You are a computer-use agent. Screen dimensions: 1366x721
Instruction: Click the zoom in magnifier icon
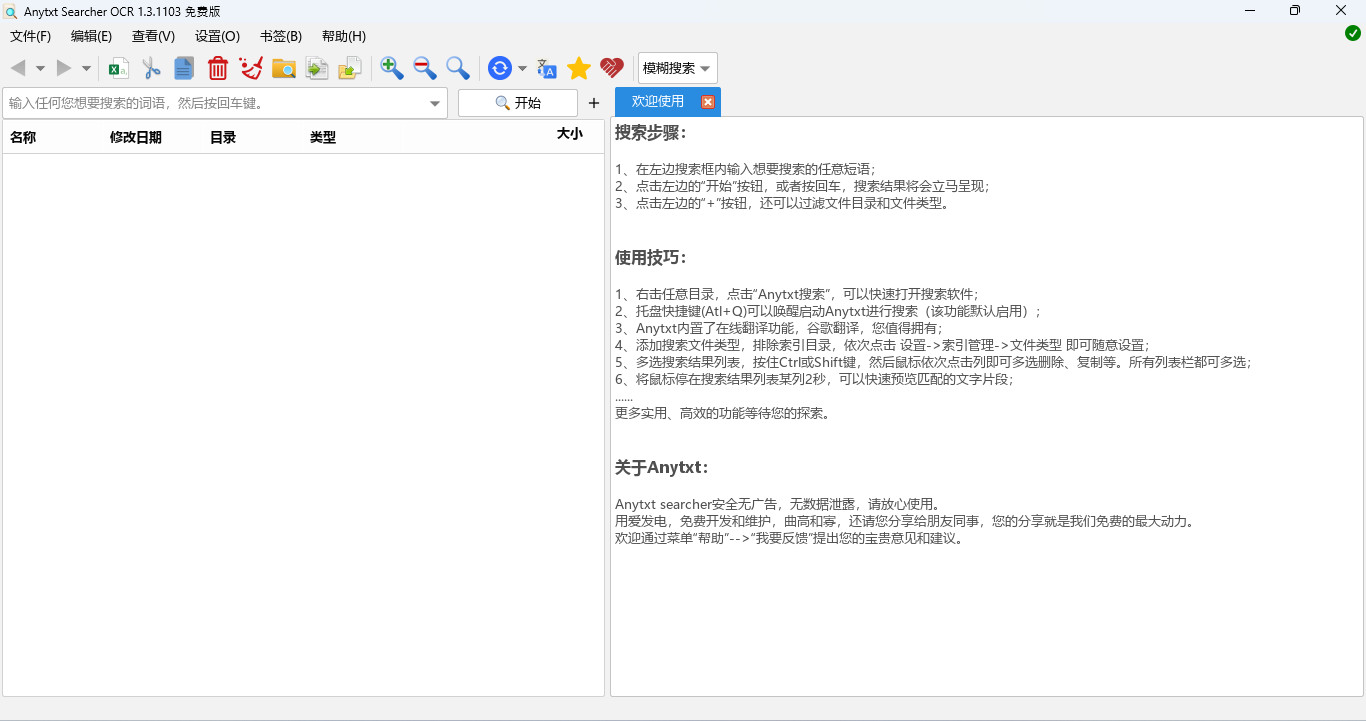(392, 68)
